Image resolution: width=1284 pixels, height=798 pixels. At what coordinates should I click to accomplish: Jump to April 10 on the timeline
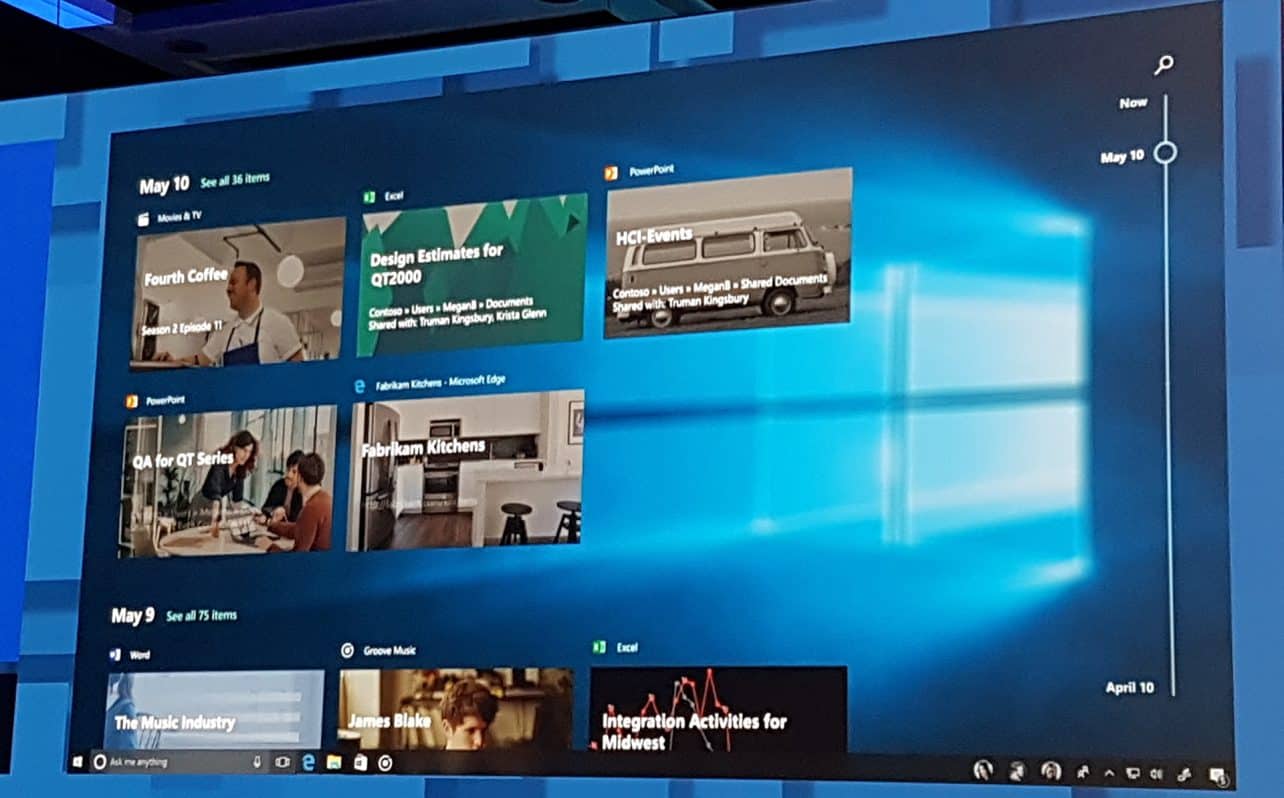1129,687
